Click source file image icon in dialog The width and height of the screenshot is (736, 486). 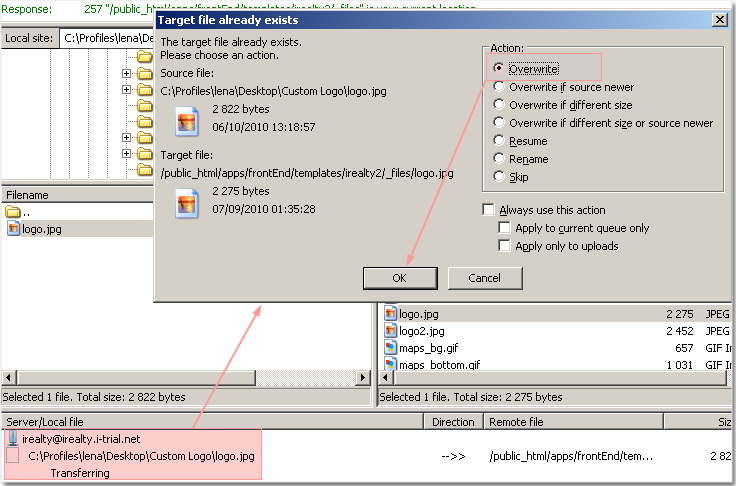point(186,122)
